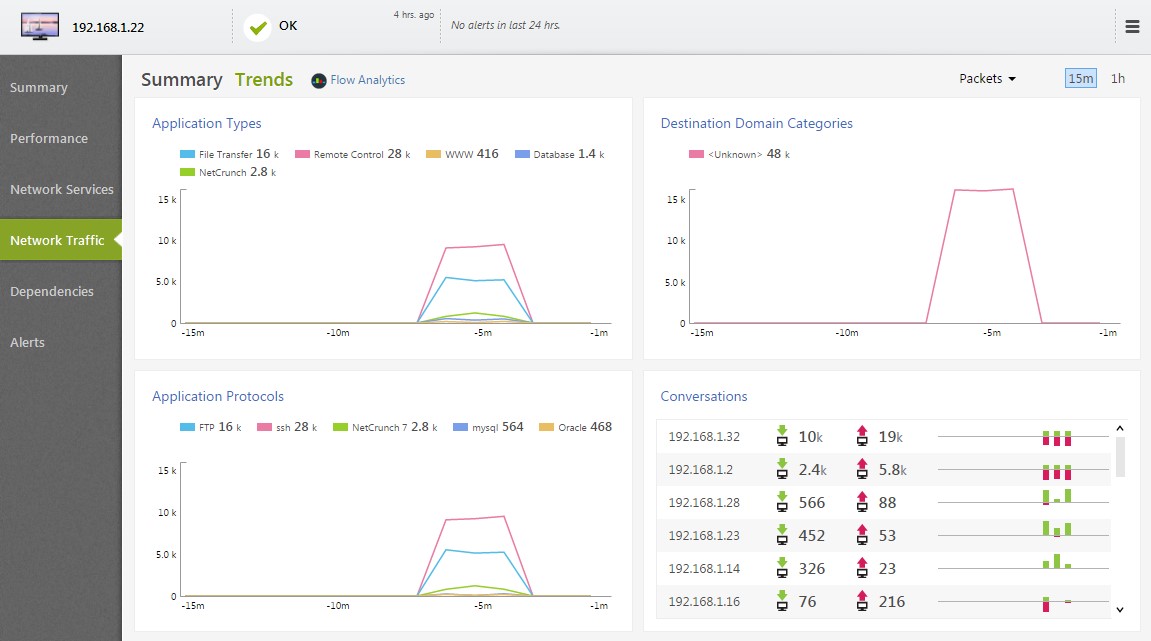This screenshot has height=641, width=1151.
Task: Click the inbound arrow icon for 192.168.1.32
Action: [782, 437]
